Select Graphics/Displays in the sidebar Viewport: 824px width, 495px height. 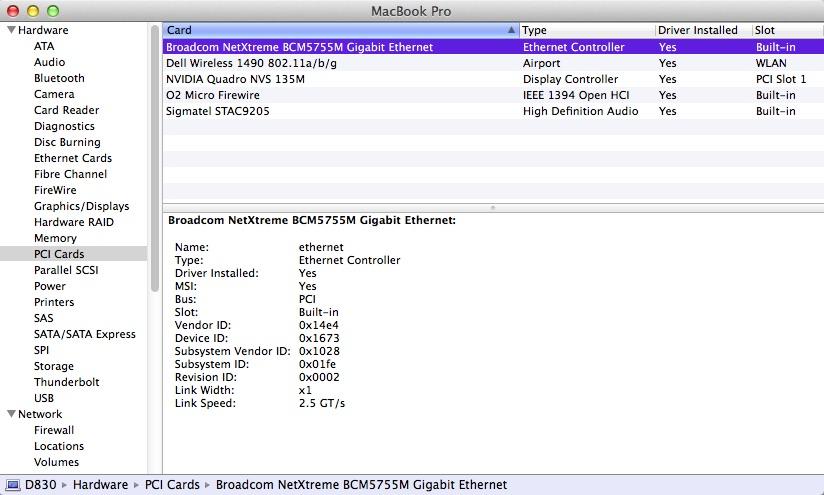click(81, 207)
